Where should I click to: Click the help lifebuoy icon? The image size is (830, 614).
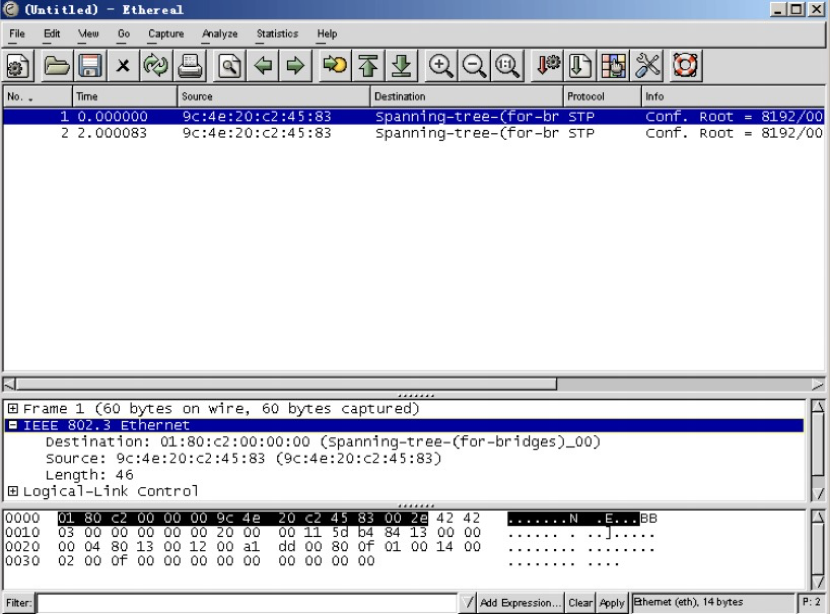click(685, 66)
